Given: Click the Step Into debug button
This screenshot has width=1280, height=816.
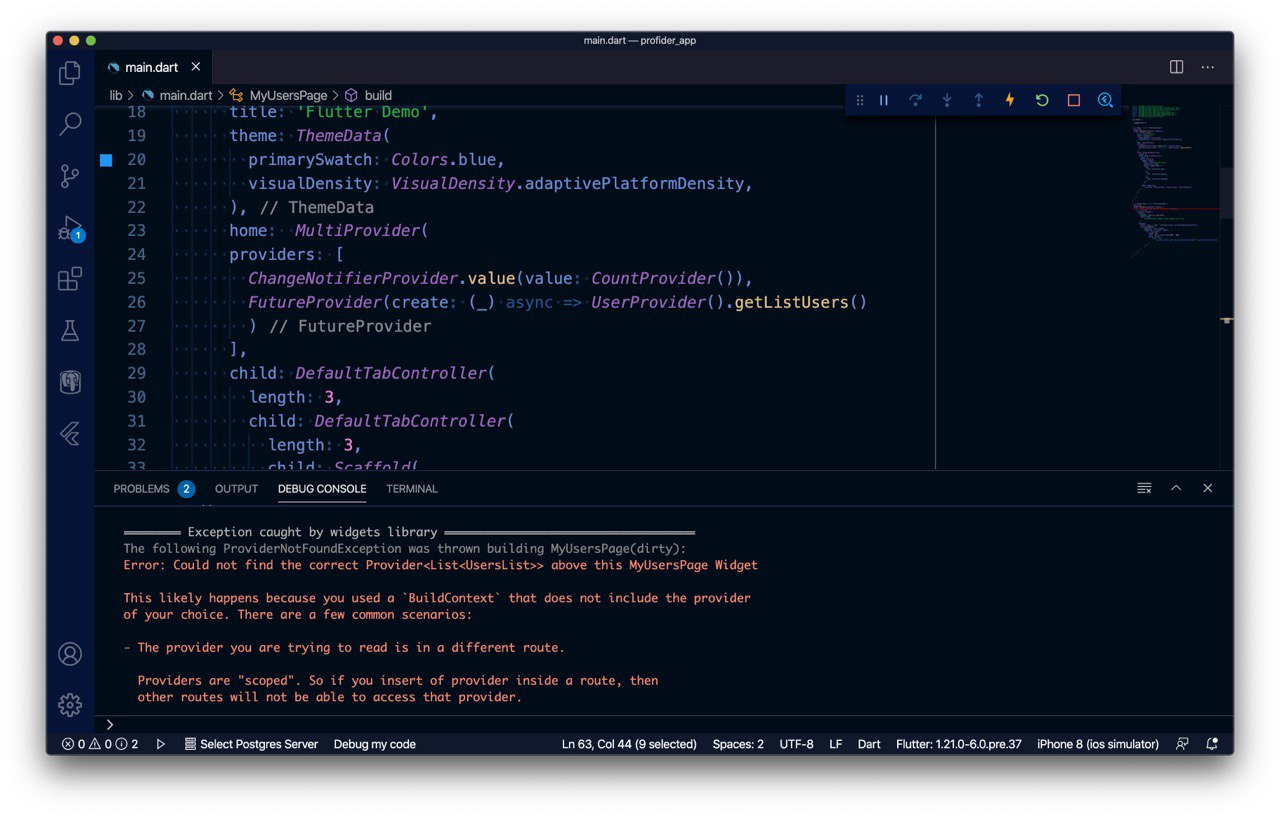Looking at the screenshot, I should tap(947, 100).
